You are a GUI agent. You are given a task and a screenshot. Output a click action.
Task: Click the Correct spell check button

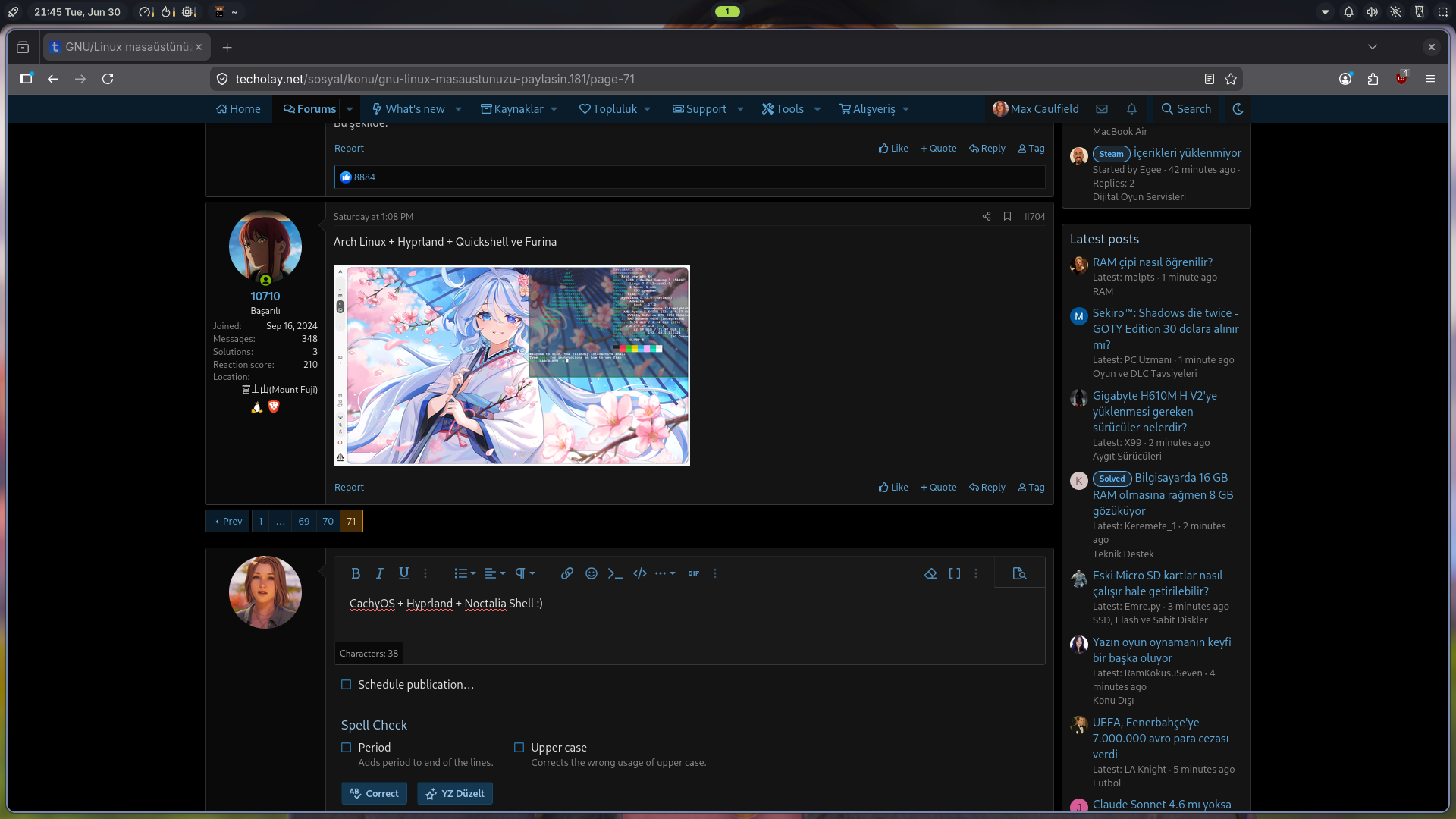point(375,794)
